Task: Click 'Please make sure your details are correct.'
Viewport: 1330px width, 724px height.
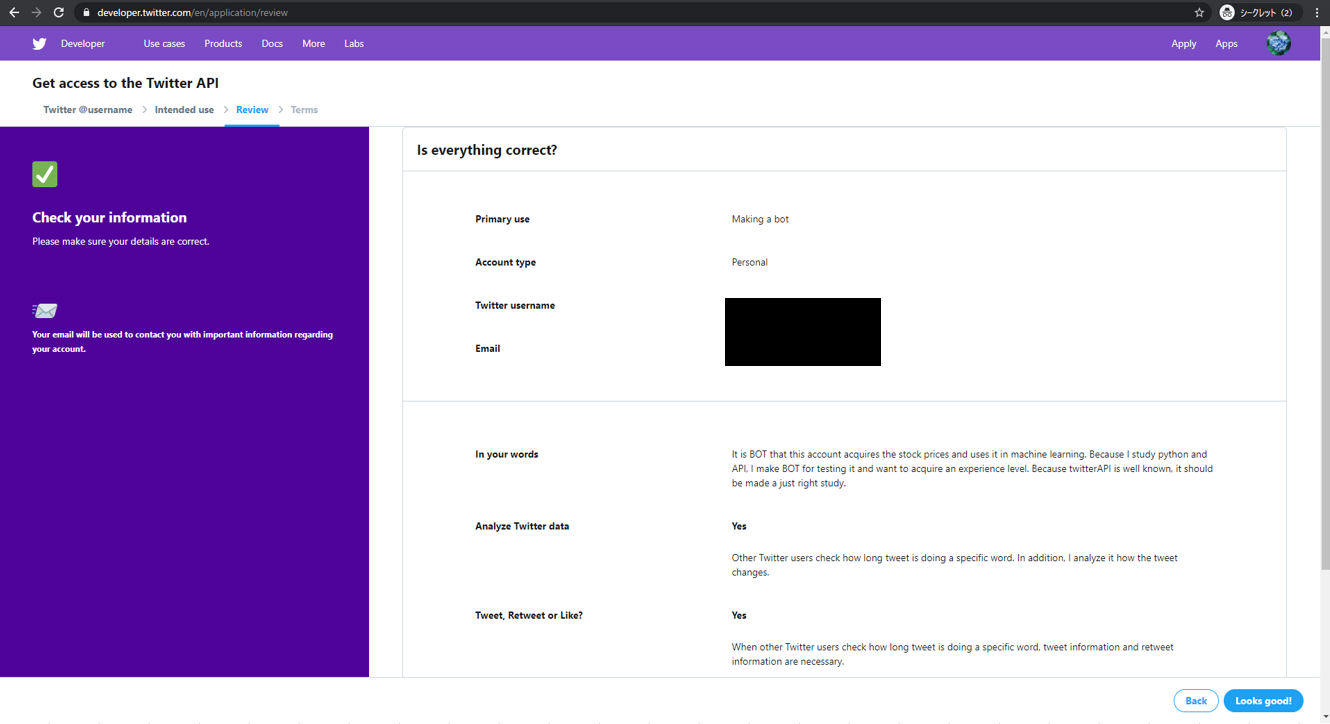Action: pos(121,241)
